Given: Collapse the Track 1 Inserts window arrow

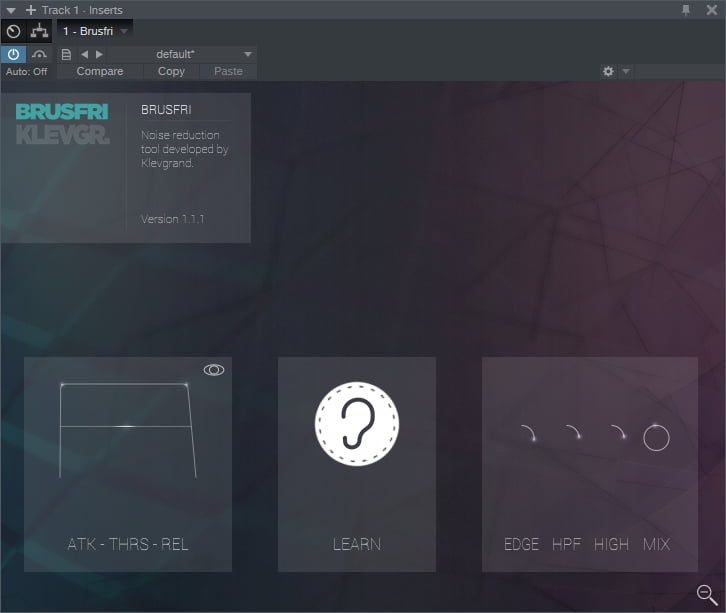Looking at the screenshot, I should [x=11, y=10].
